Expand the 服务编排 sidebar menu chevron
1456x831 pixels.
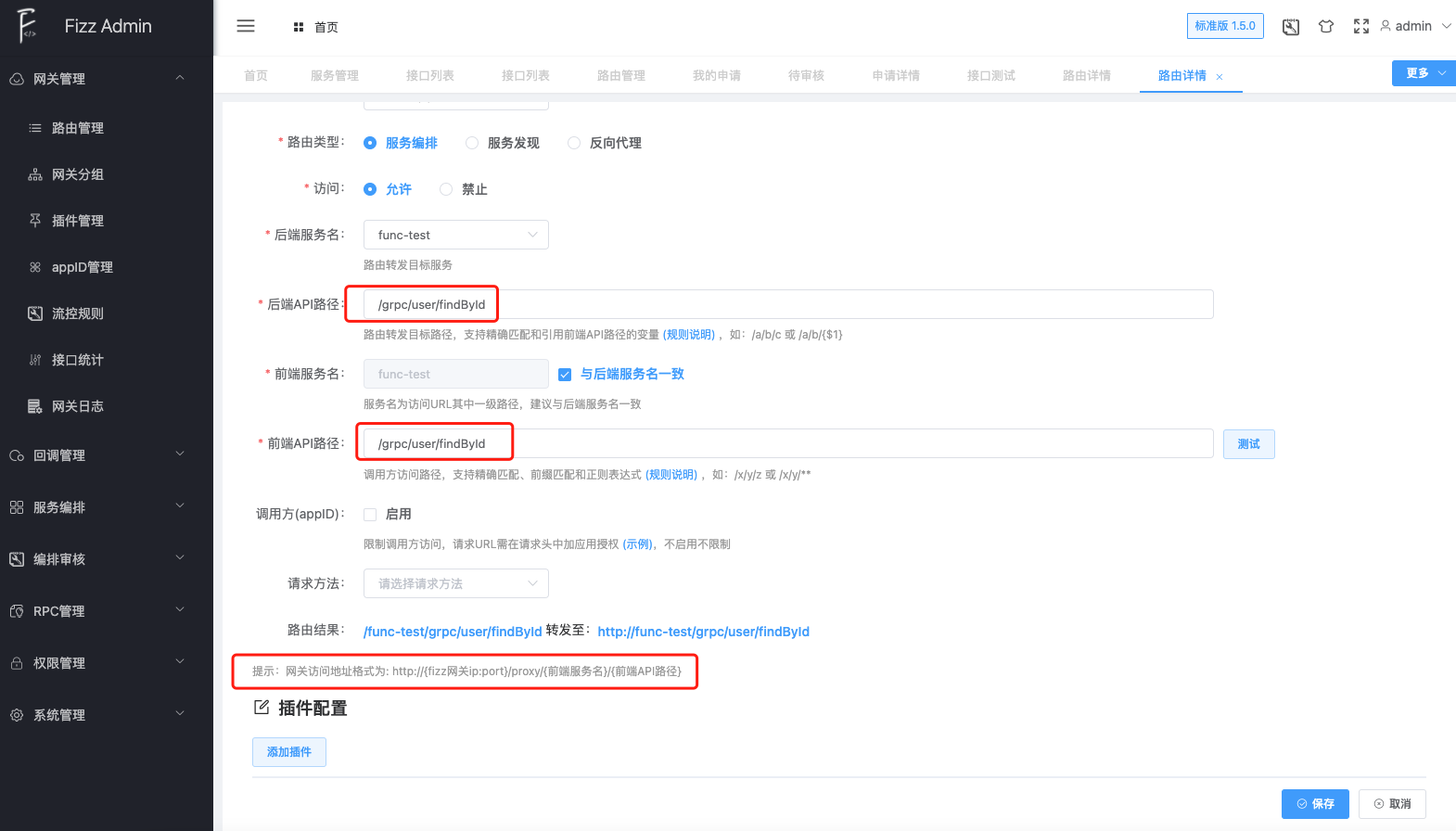180,506
